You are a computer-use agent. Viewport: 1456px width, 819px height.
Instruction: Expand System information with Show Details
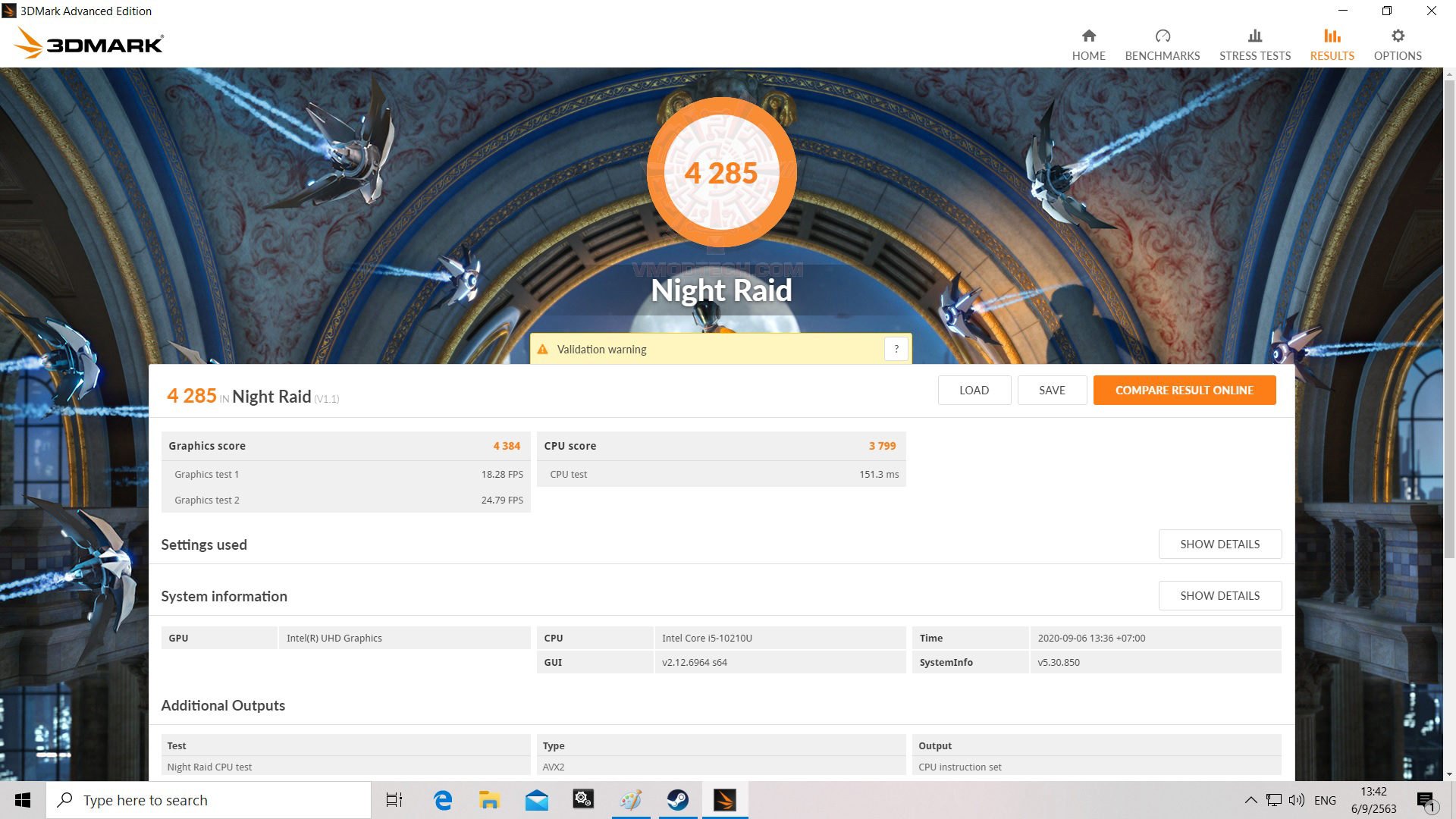1219,595
